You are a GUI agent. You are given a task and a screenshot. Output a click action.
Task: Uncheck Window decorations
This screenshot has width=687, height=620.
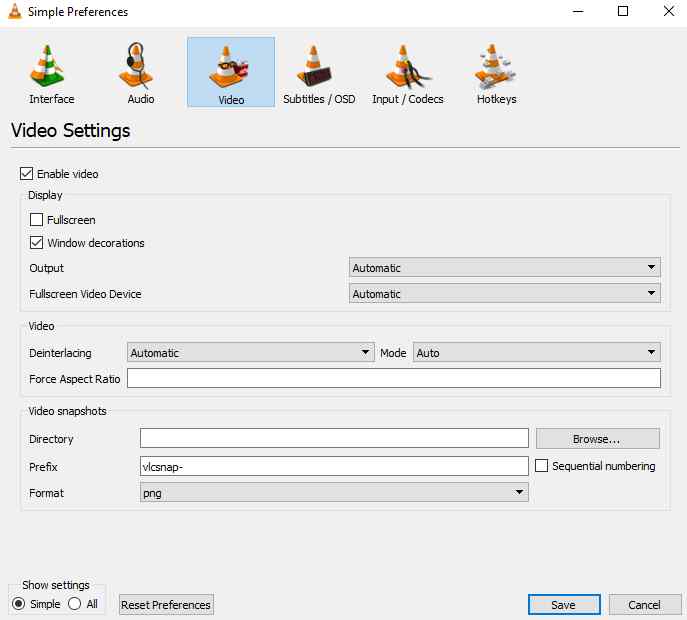(x=36, y=242)
